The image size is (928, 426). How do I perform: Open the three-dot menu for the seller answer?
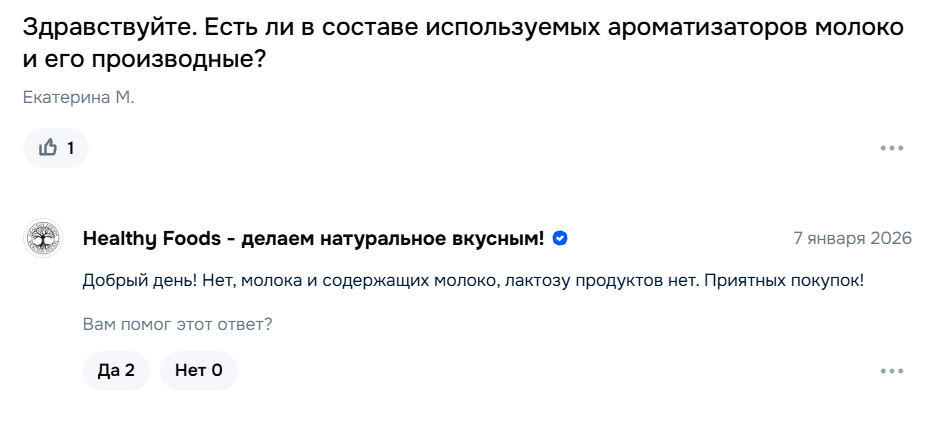tap(891, 371)
